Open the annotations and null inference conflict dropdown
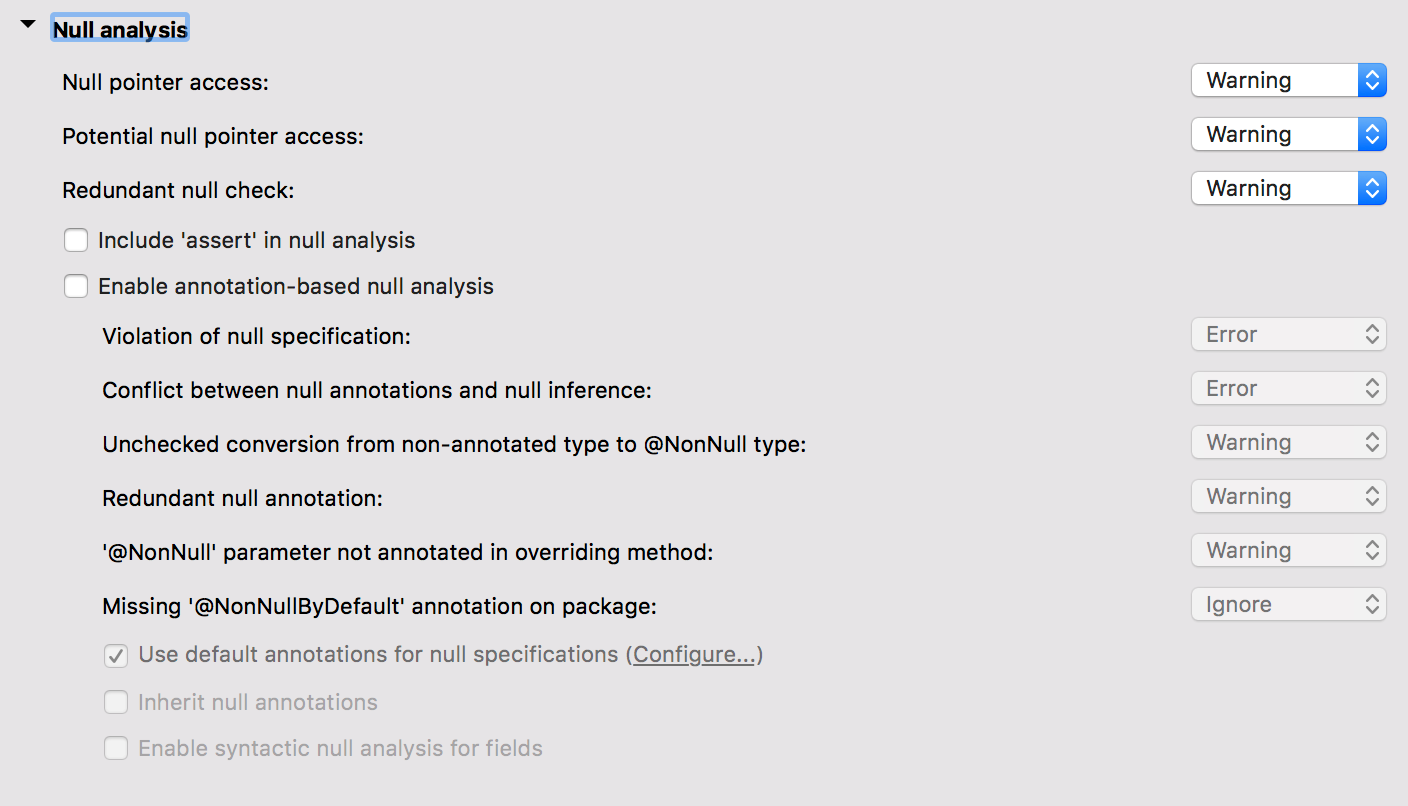Screen dimensions: 1408x806 point(1288,389)
